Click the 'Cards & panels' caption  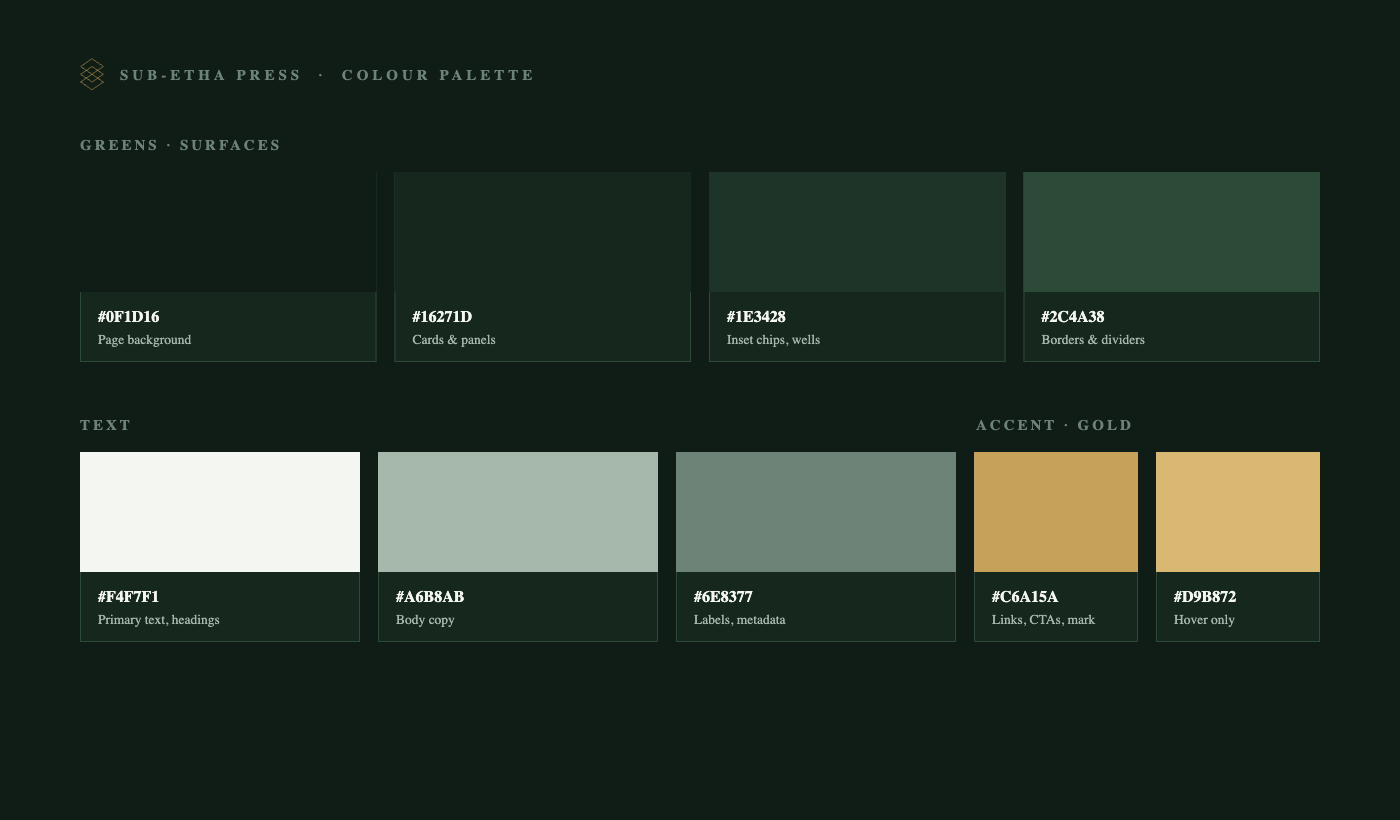coord(454,340)
